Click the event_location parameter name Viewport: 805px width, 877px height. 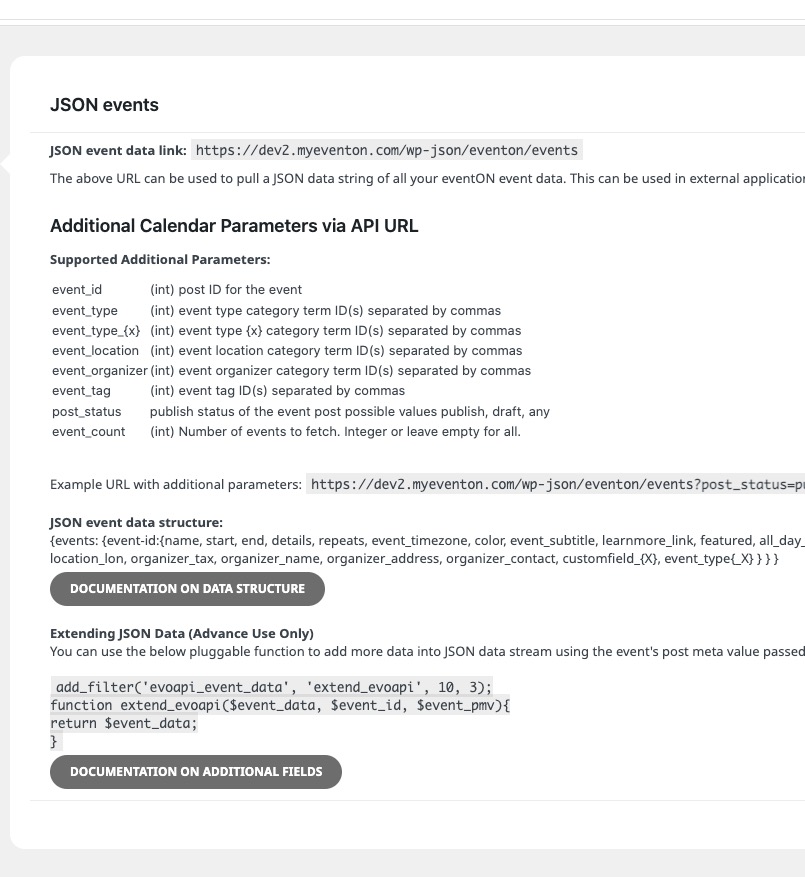coord(95,351)
